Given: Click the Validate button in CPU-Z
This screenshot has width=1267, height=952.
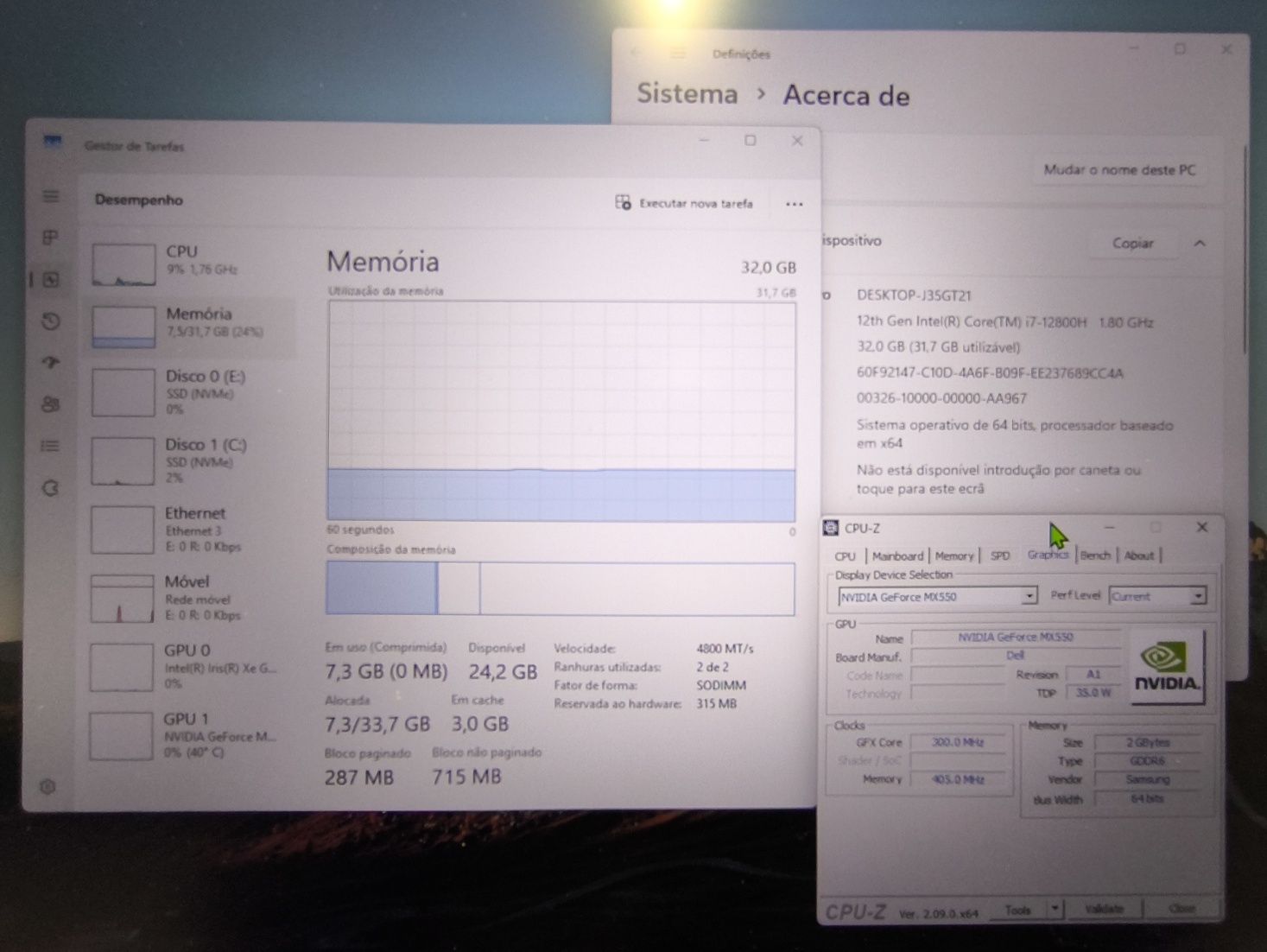Looking at the screenshot, I should point(1104,909).
